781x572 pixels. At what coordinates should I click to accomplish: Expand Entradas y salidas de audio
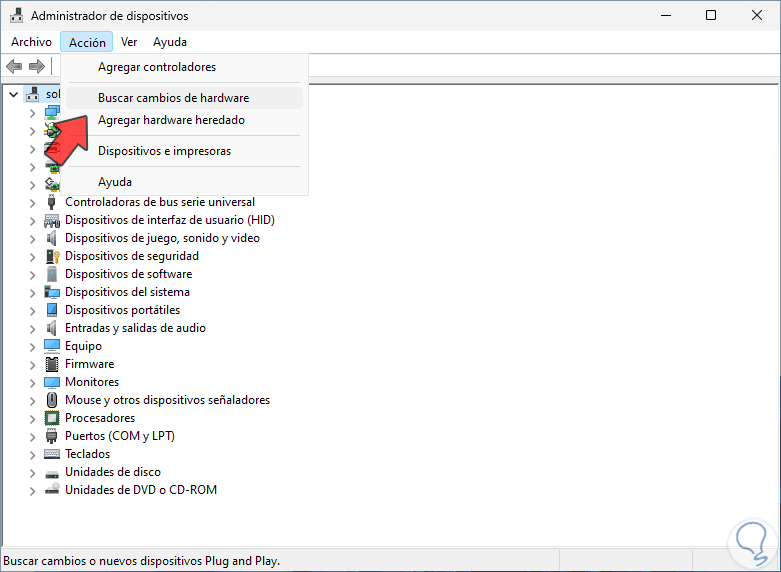pyautogui.click(x=32, y=328)
